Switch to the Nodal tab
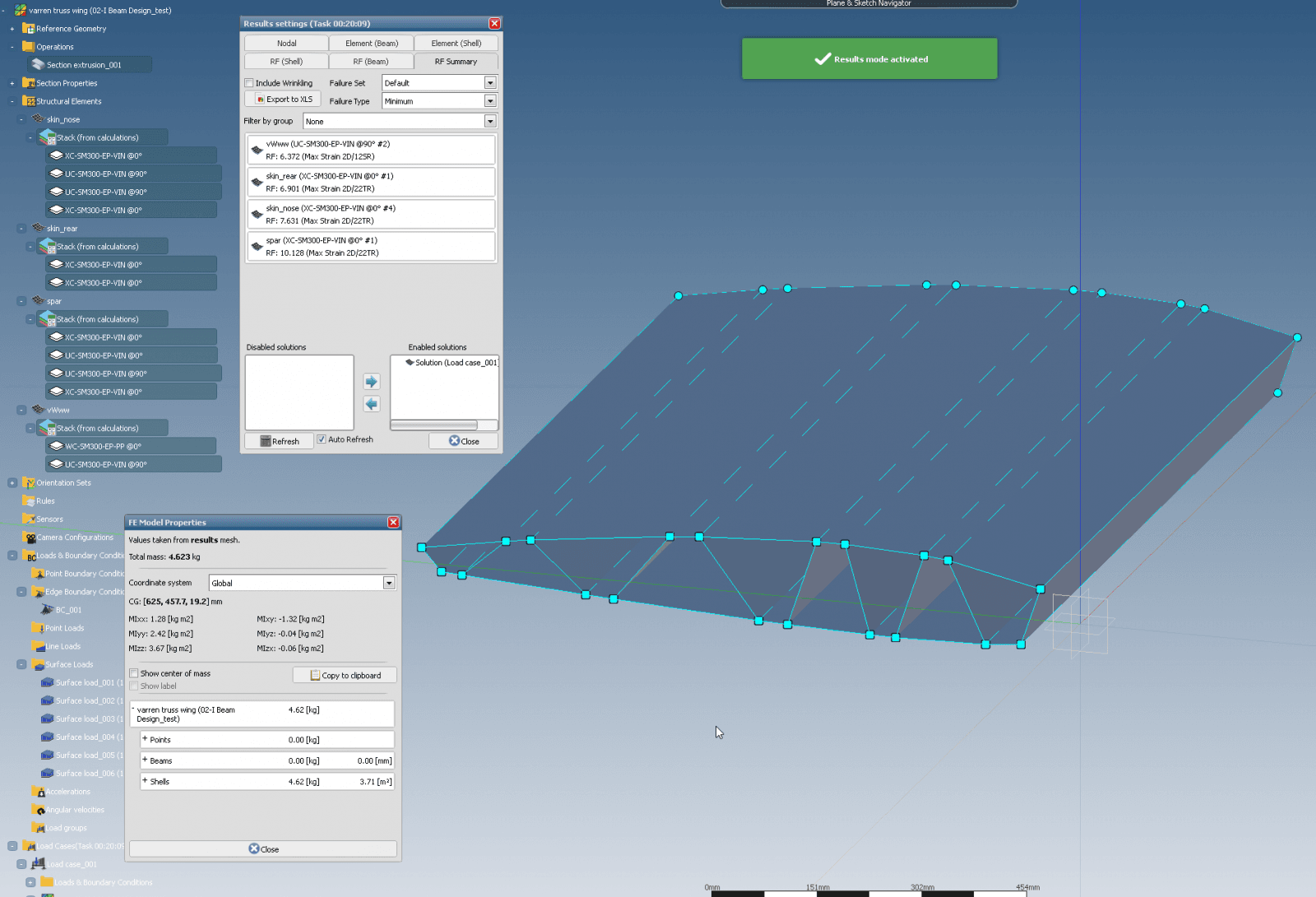 (286, 43)
